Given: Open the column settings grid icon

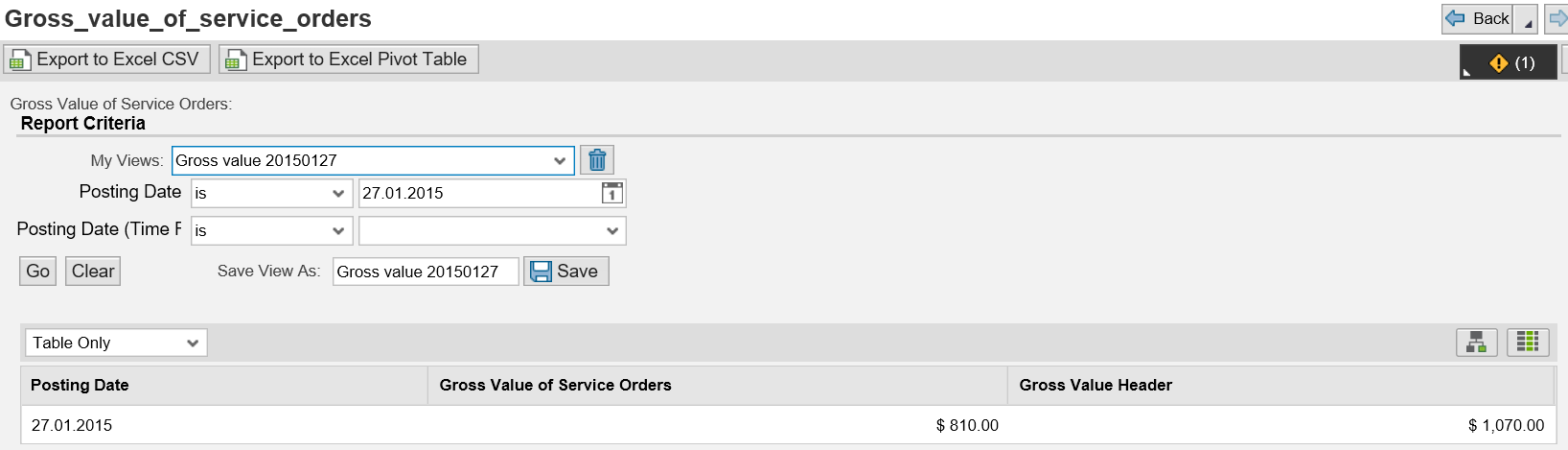Looking at the screenshot, I should (x=1528, y=343).
